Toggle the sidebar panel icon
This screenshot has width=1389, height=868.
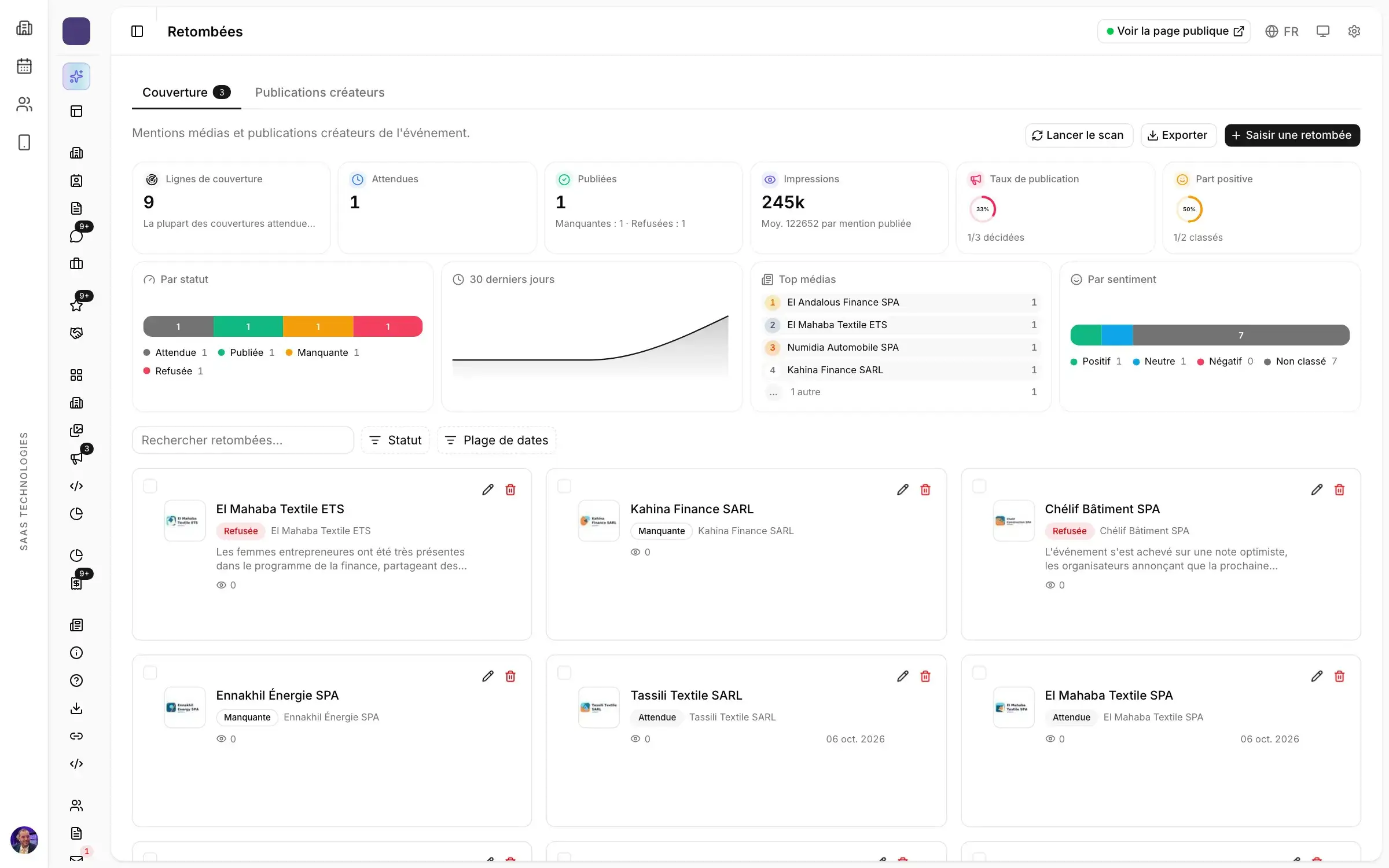click(x=137, y=31)
